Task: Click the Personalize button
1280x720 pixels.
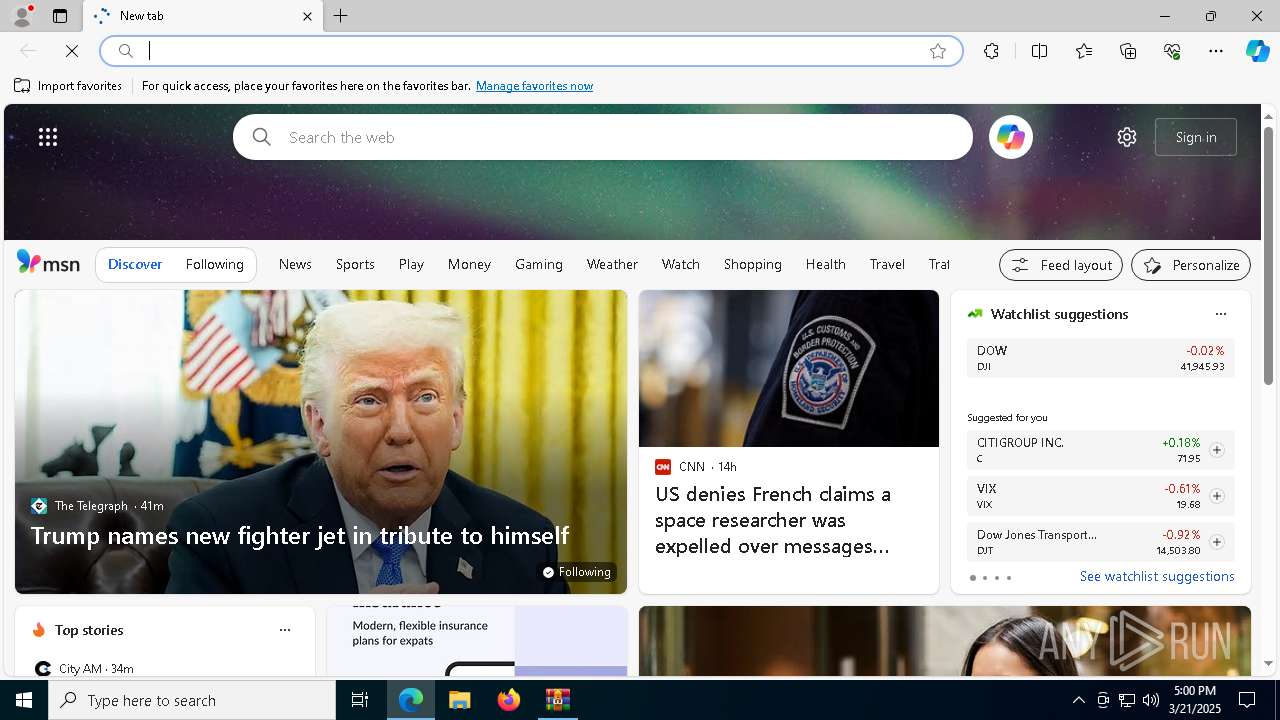Action: click(1191, 265)
